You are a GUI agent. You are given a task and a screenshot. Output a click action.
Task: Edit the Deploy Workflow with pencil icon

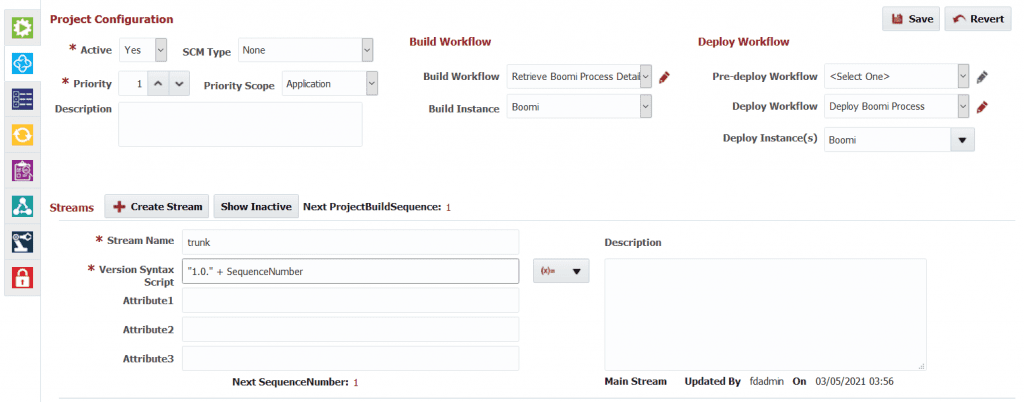pos(982,106)
